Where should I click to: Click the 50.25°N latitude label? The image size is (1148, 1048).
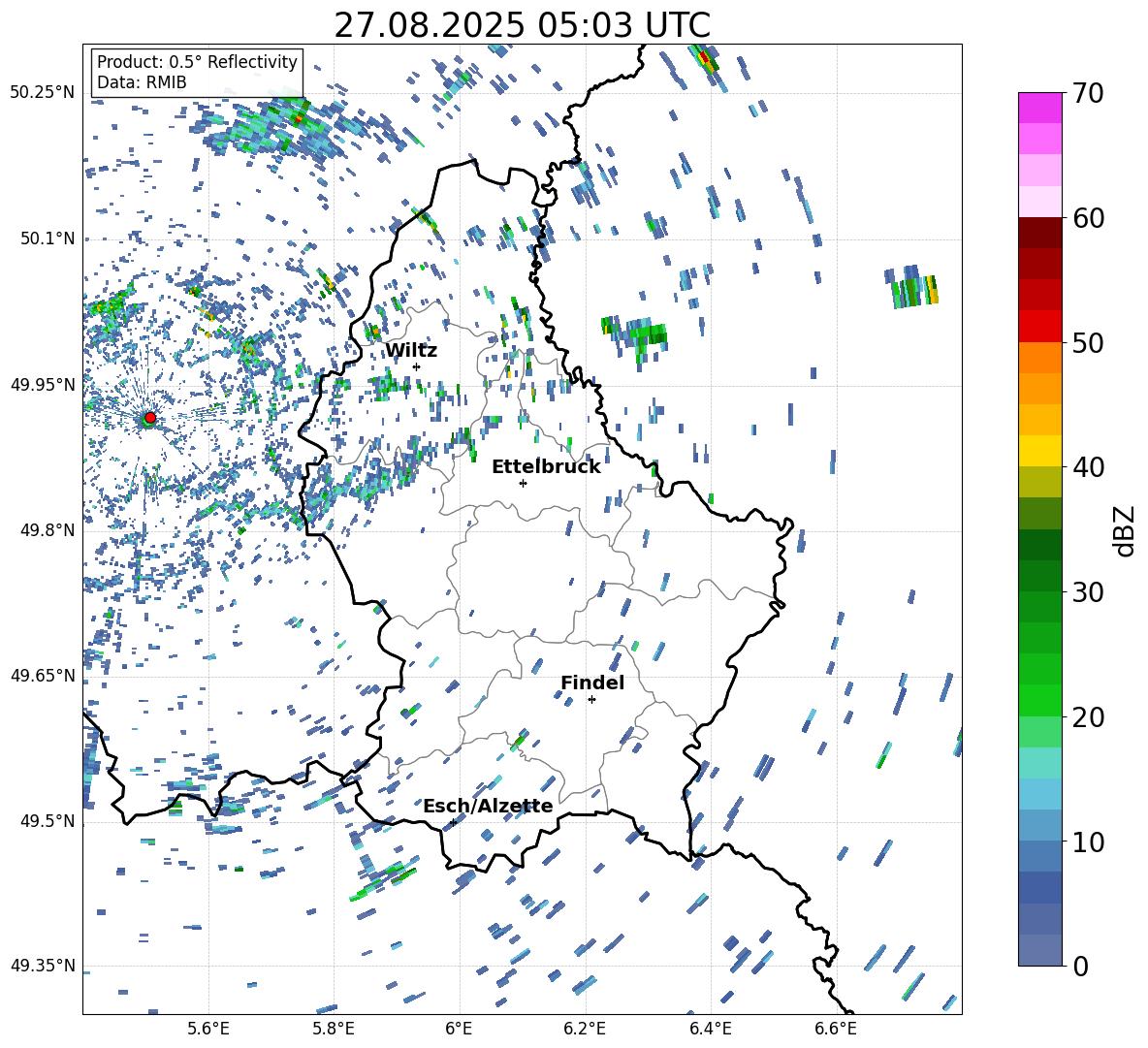point(43,93)
